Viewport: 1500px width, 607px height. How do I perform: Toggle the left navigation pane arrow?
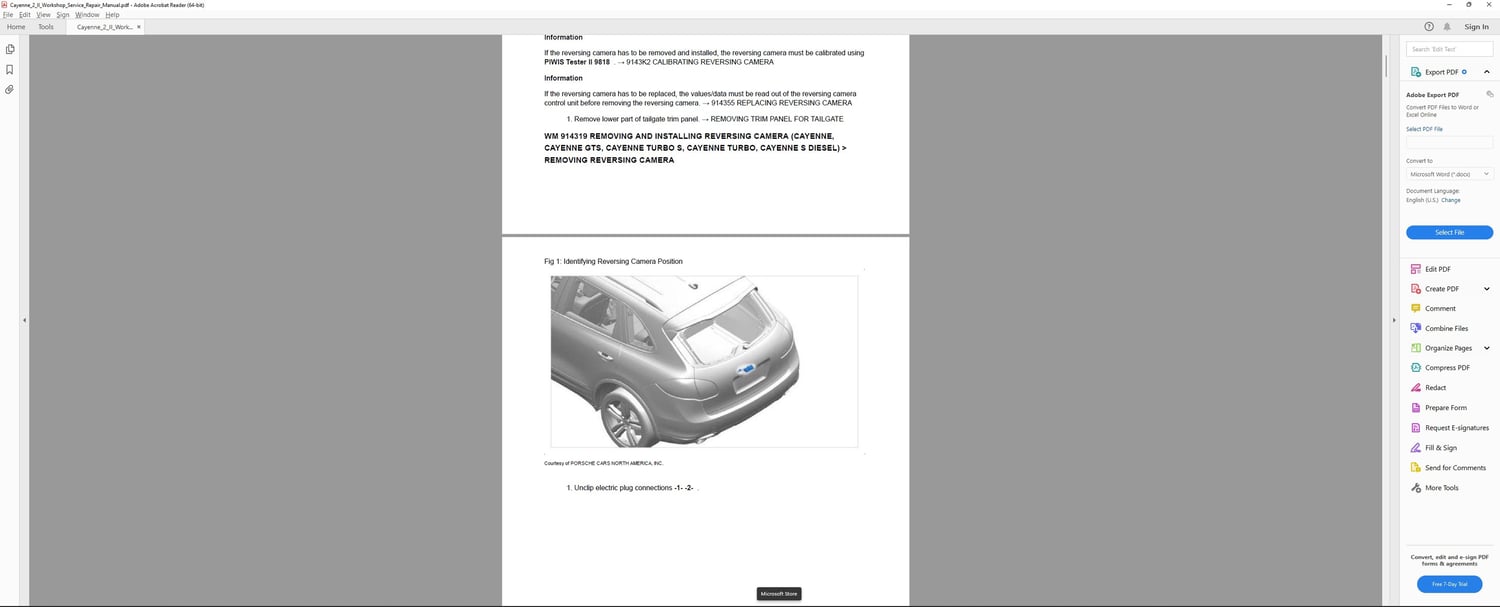(24, 320)
